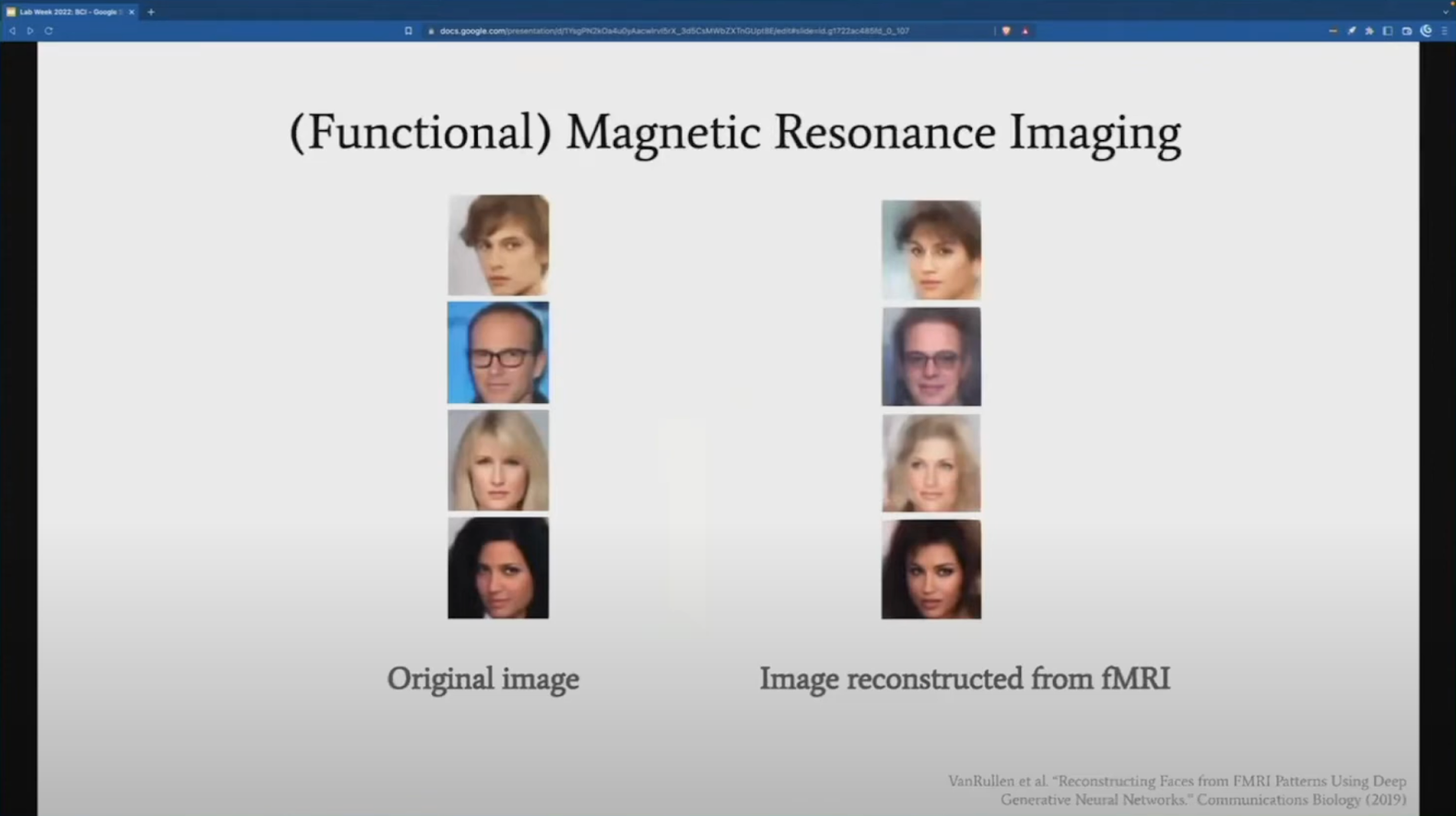Select the slide title about Magnetic Resonance Imaging
Screen dimensions: 1456x816
pos(734,133)
